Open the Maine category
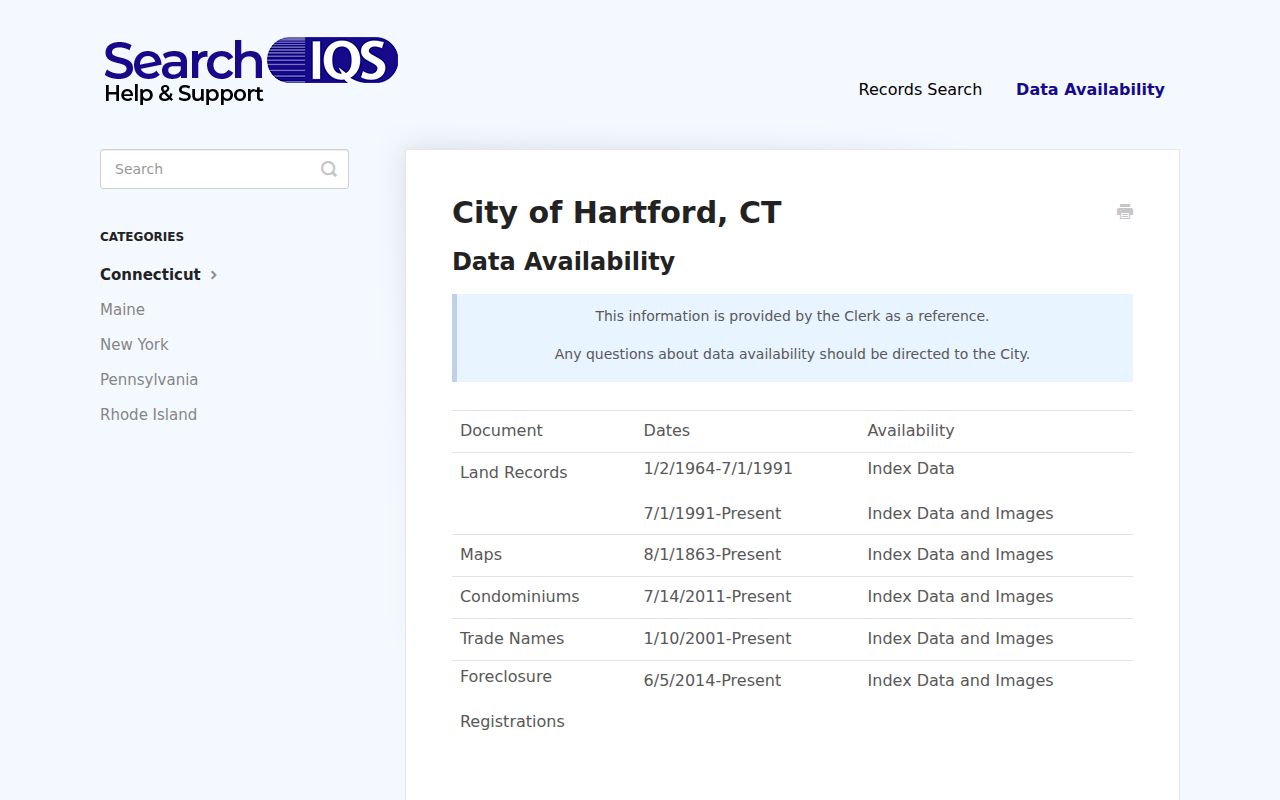This screenshot has height=800, width=1280. pyautogui.click(x=122, y=309)
